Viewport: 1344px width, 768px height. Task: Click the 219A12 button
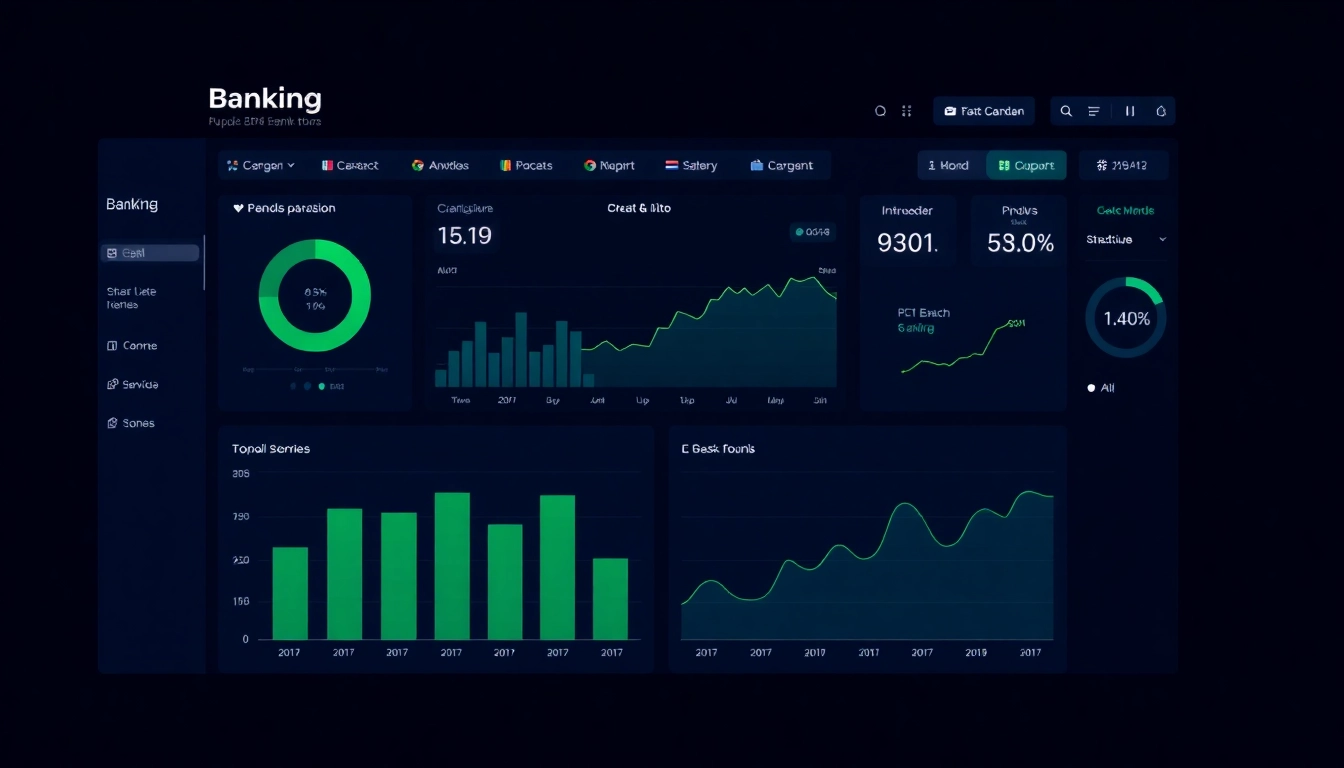coord(1123,164)
